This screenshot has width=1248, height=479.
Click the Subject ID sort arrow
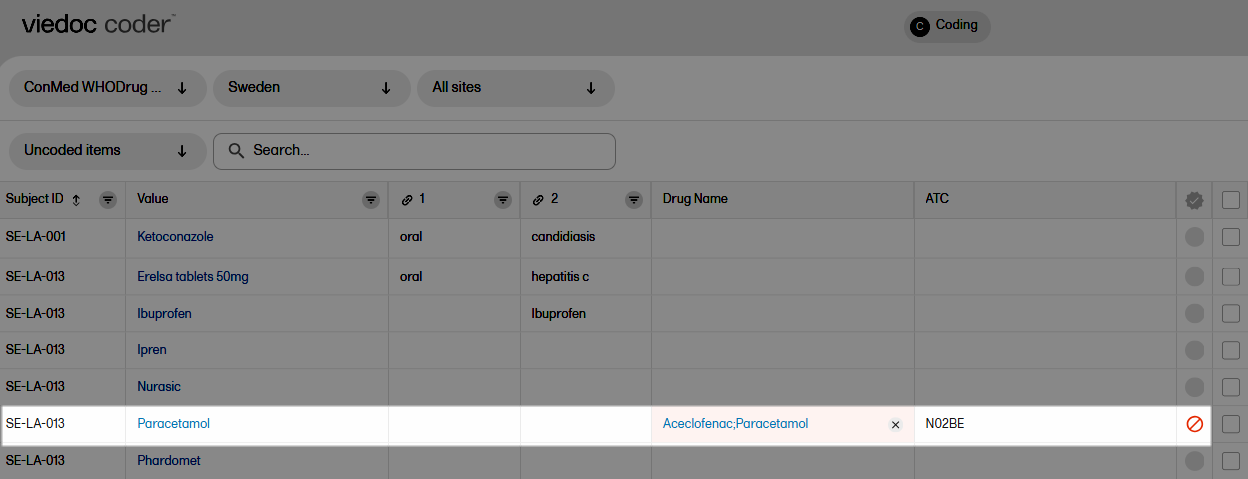(x=77, y=200)
